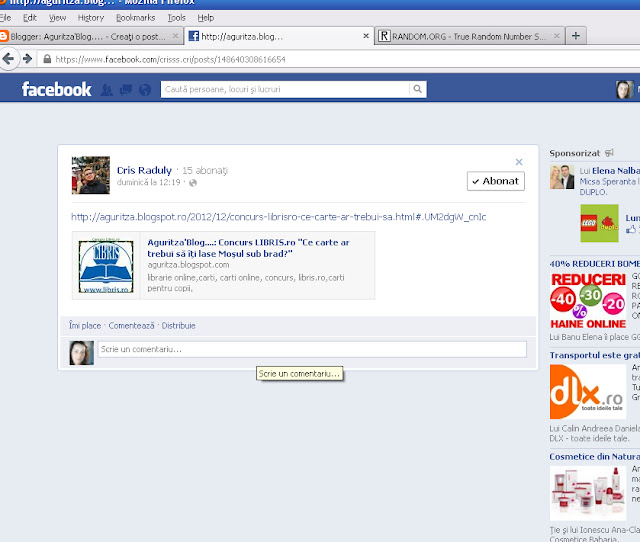640x542 pixels.
Task: Open Concurs LIBRIS.ro article title link
Action: click(x=248, y=248)
